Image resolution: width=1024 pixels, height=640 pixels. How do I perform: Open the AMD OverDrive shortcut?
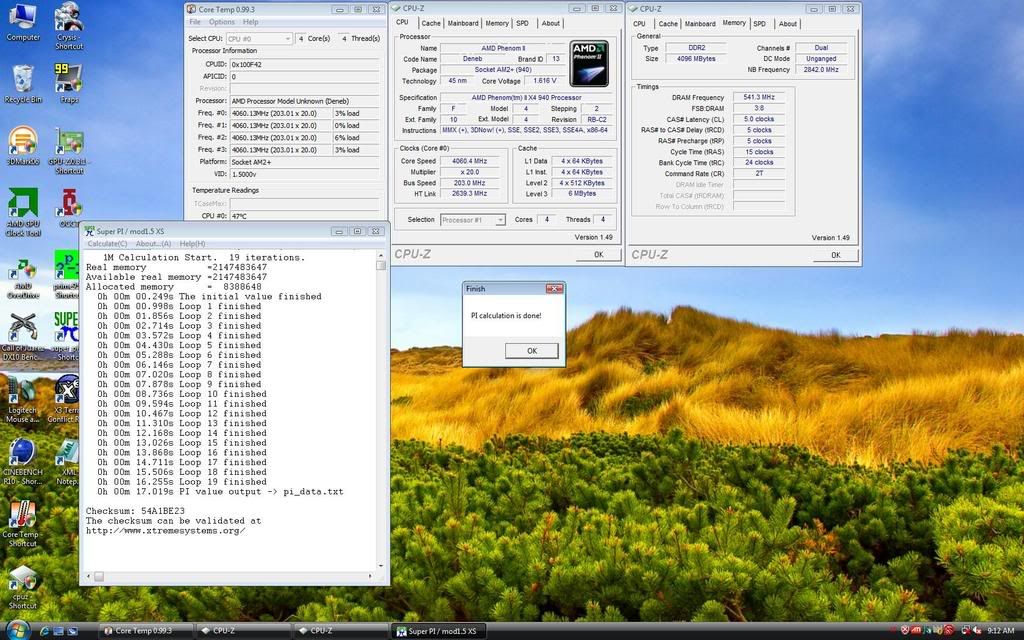tap(23, 279)
